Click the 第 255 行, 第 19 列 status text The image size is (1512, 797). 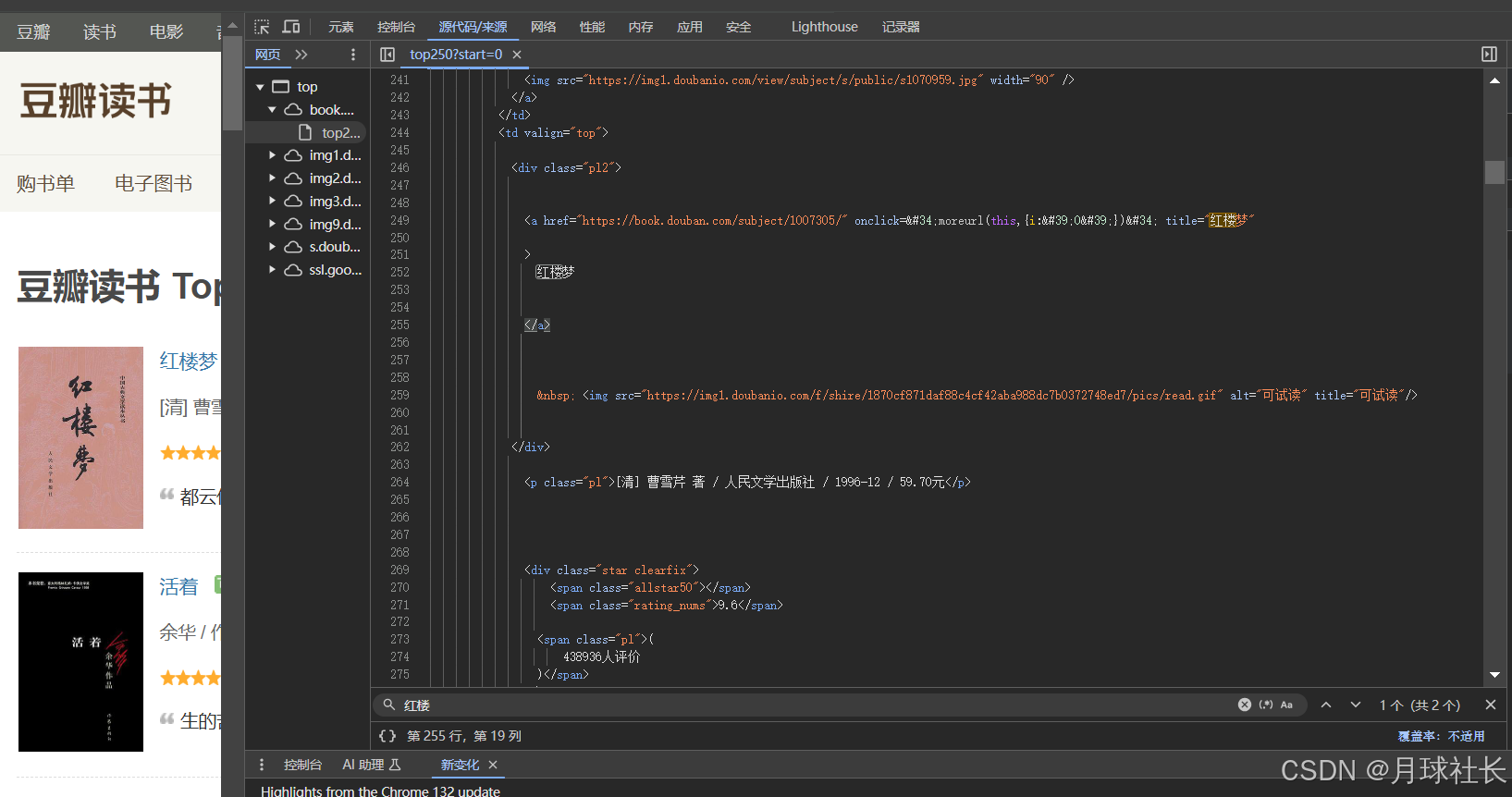coord(464,736)
